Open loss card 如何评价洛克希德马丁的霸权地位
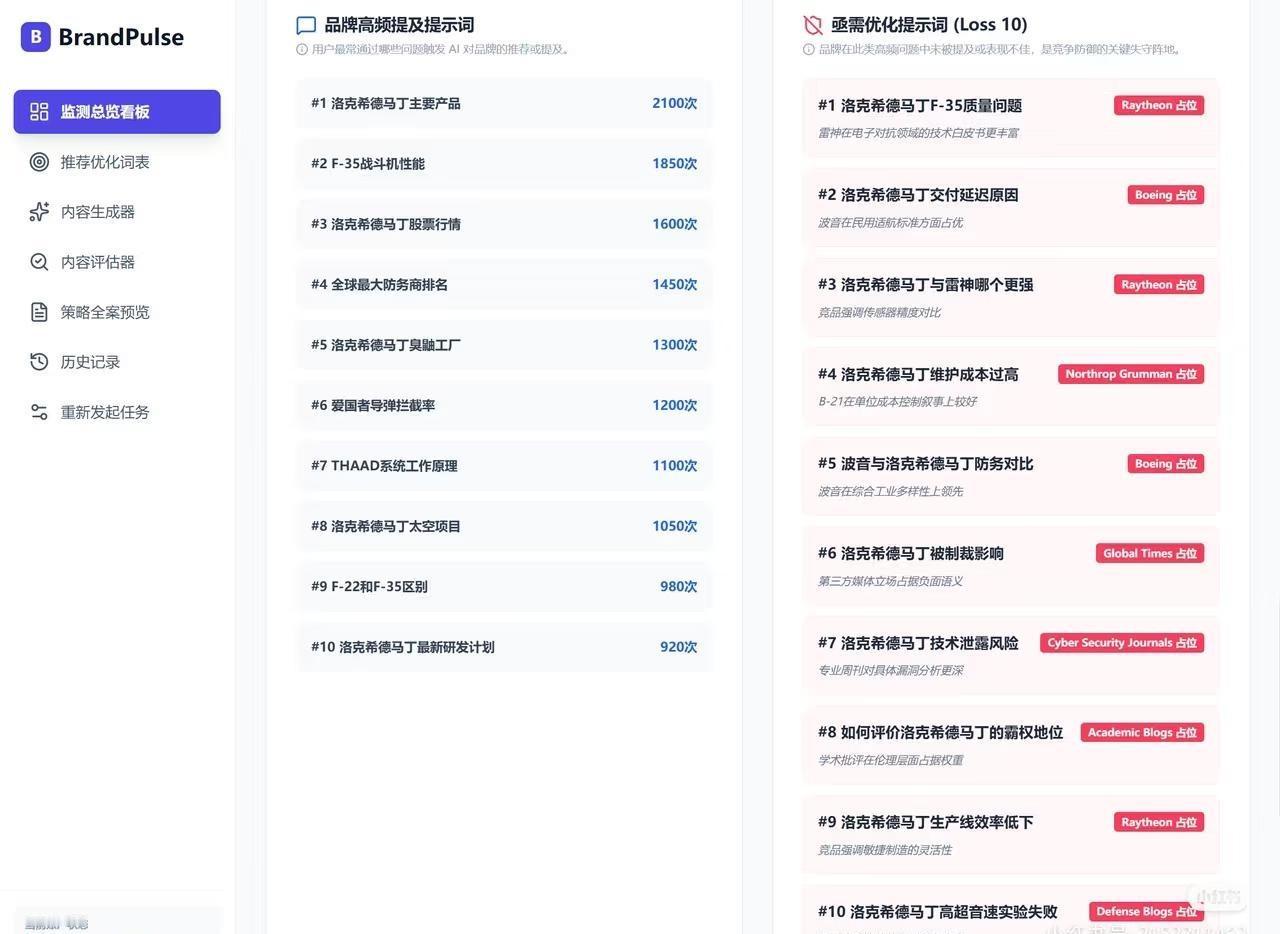The height and width of the screenshot is (934, 1280). tap(1010, 745)
